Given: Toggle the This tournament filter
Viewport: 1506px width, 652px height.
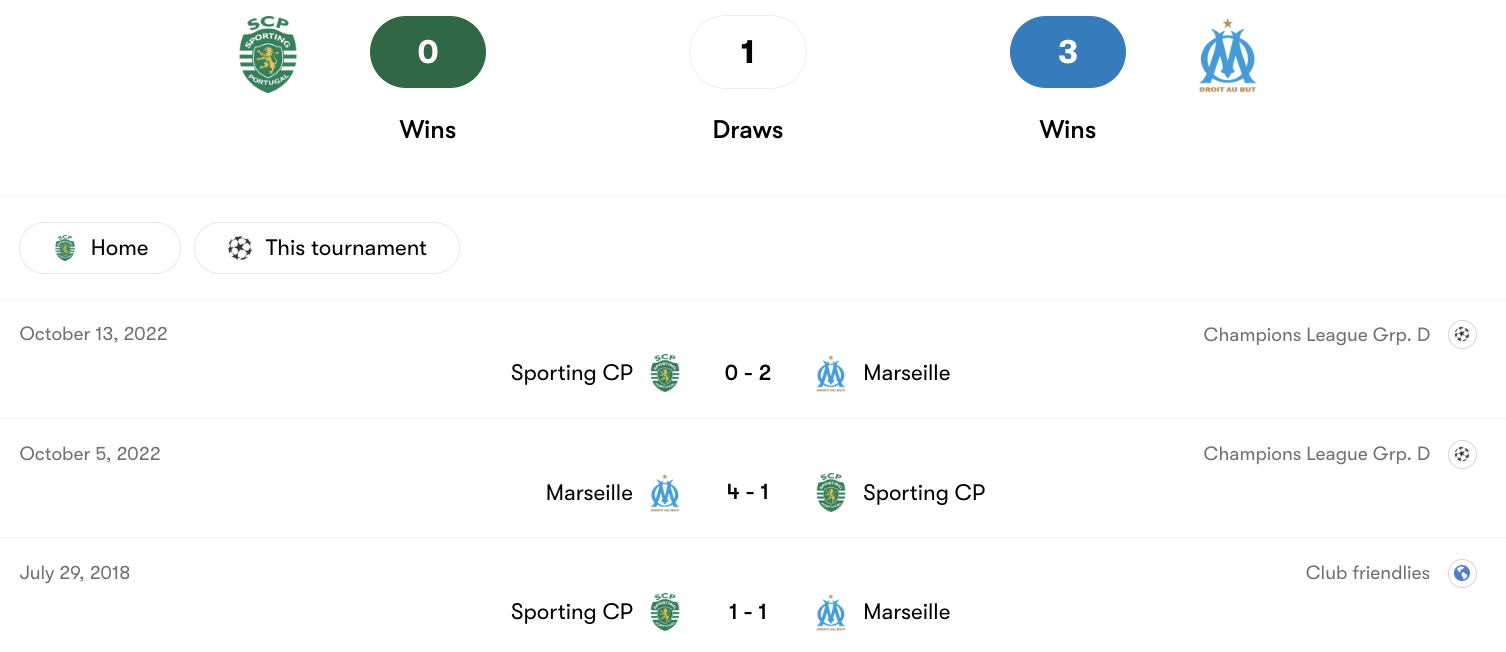Looking at the screenshot, I should pyautogui.click(x=327, y=247).
